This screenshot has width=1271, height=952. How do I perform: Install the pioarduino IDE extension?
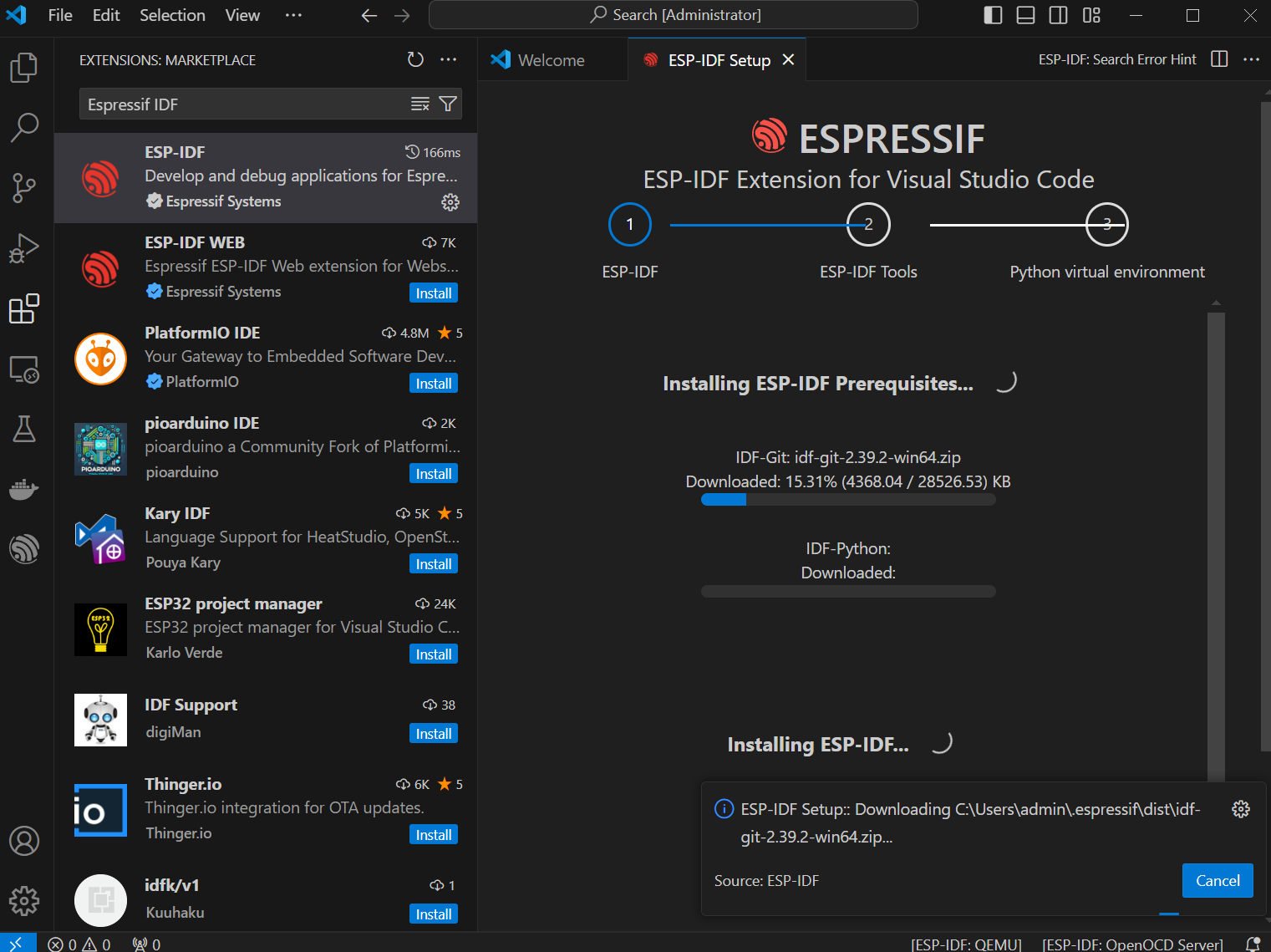pyautogui.click(x=434, y=474)
